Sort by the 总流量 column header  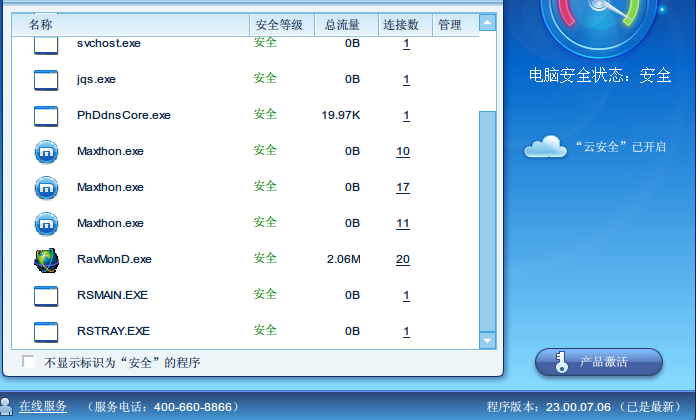click(x=347, y=24)
